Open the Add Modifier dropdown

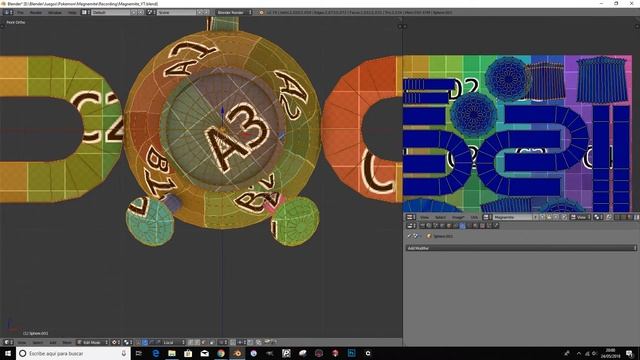pos(521,248)
